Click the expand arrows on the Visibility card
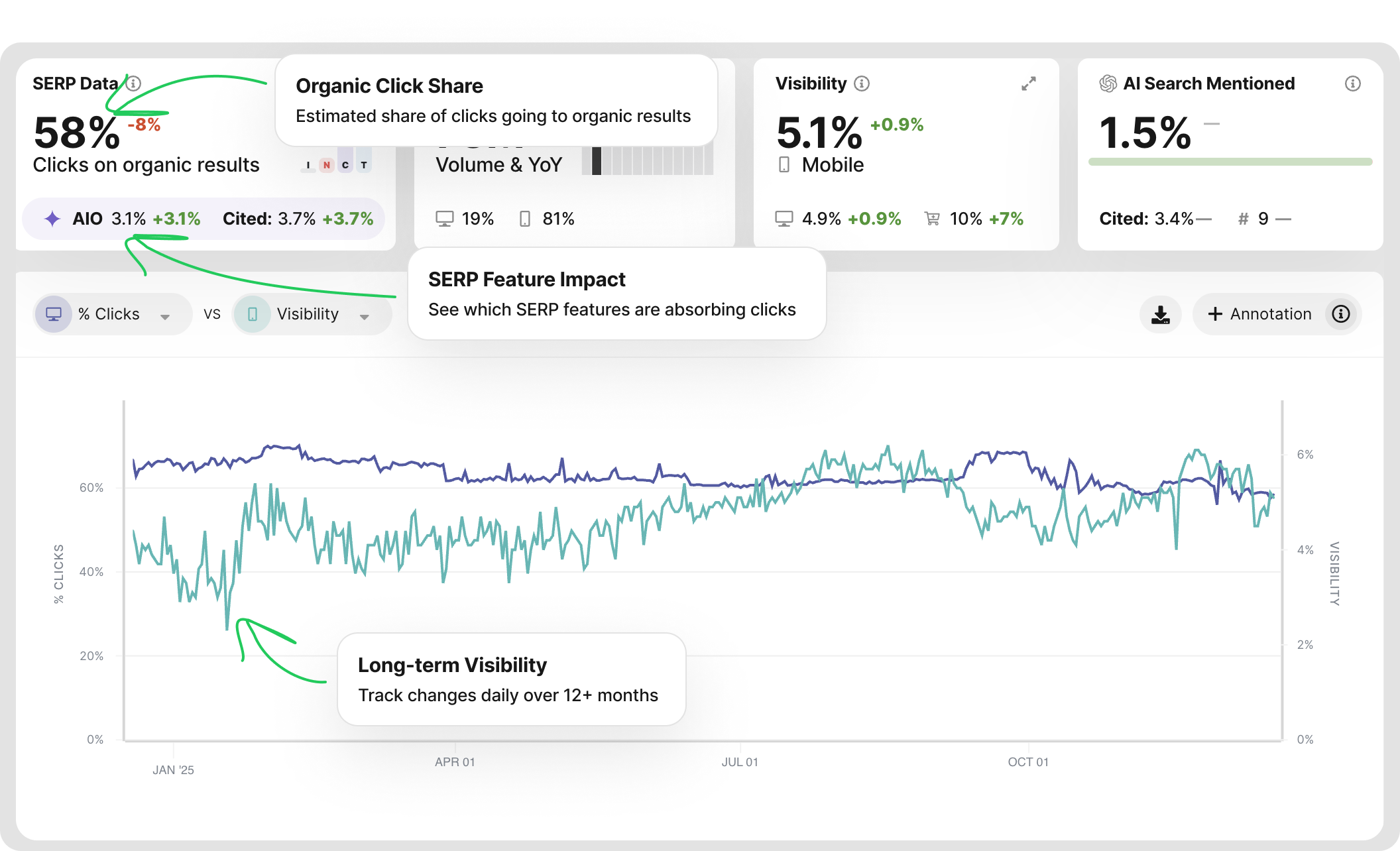1400x851 pixels. click(1028, 84)
